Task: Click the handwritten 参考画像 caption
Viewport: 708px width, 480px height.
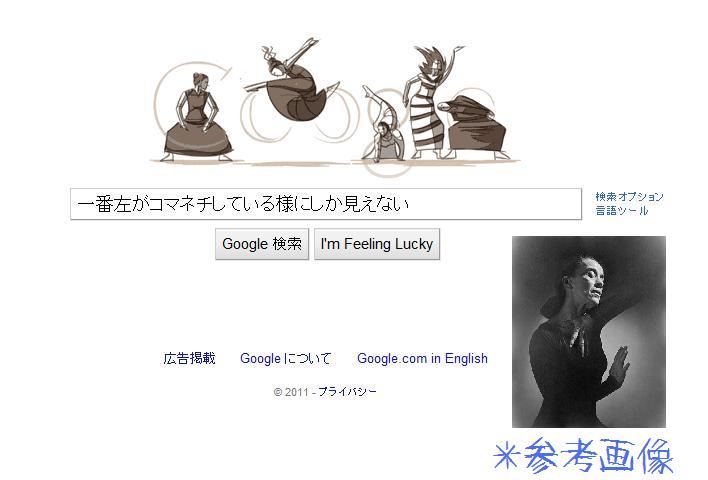Action: (598, 456)
